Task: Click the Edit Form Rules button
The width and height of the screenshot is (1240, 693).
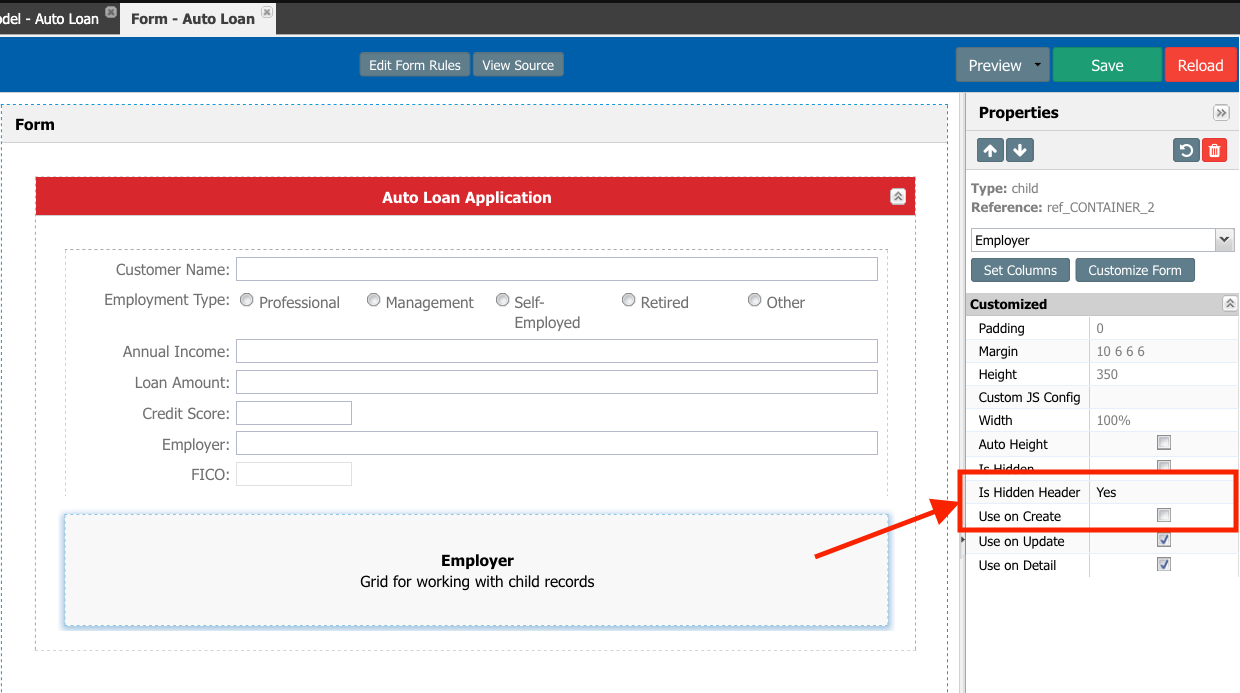Action: pos(414,65)
